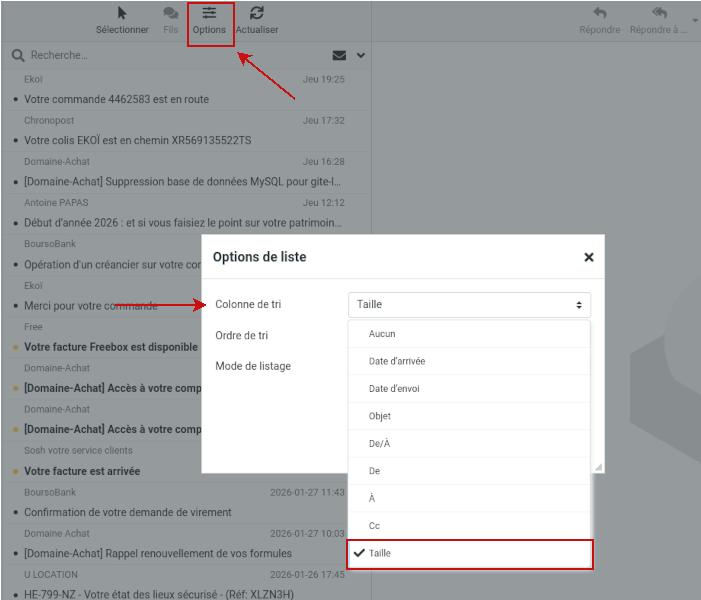Click the Sélectionner cursor icon
The height and width of the screenshot is (600, 701).
[x=122, y=14]
